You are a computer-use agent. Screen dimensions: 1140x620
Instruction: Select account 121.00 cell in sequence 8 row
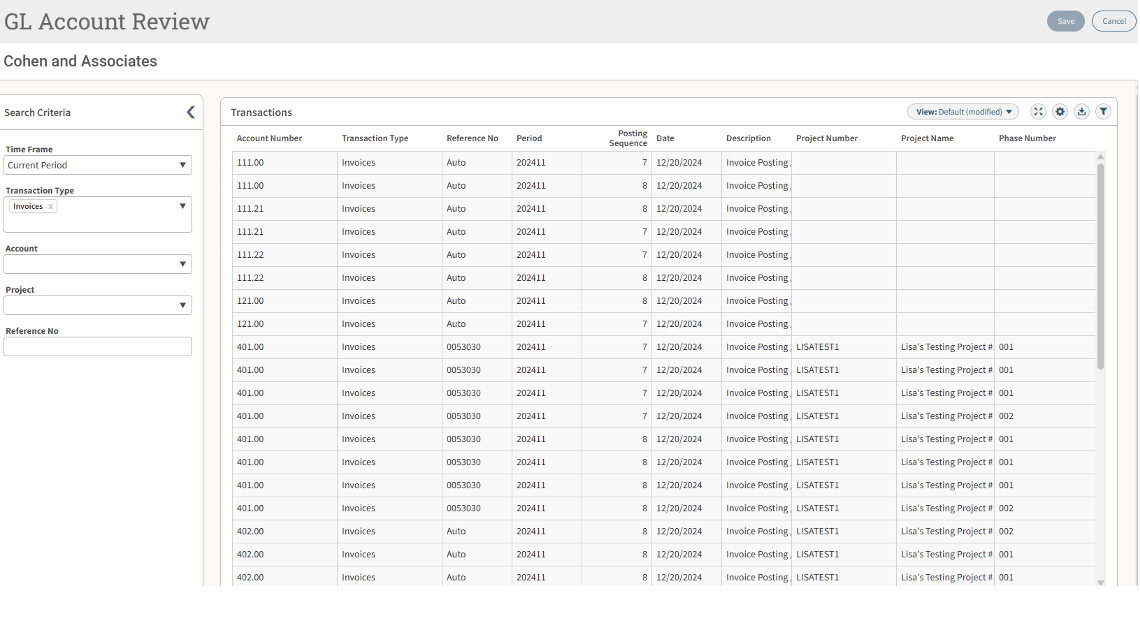pyautogui.click(x=285, y=301)
